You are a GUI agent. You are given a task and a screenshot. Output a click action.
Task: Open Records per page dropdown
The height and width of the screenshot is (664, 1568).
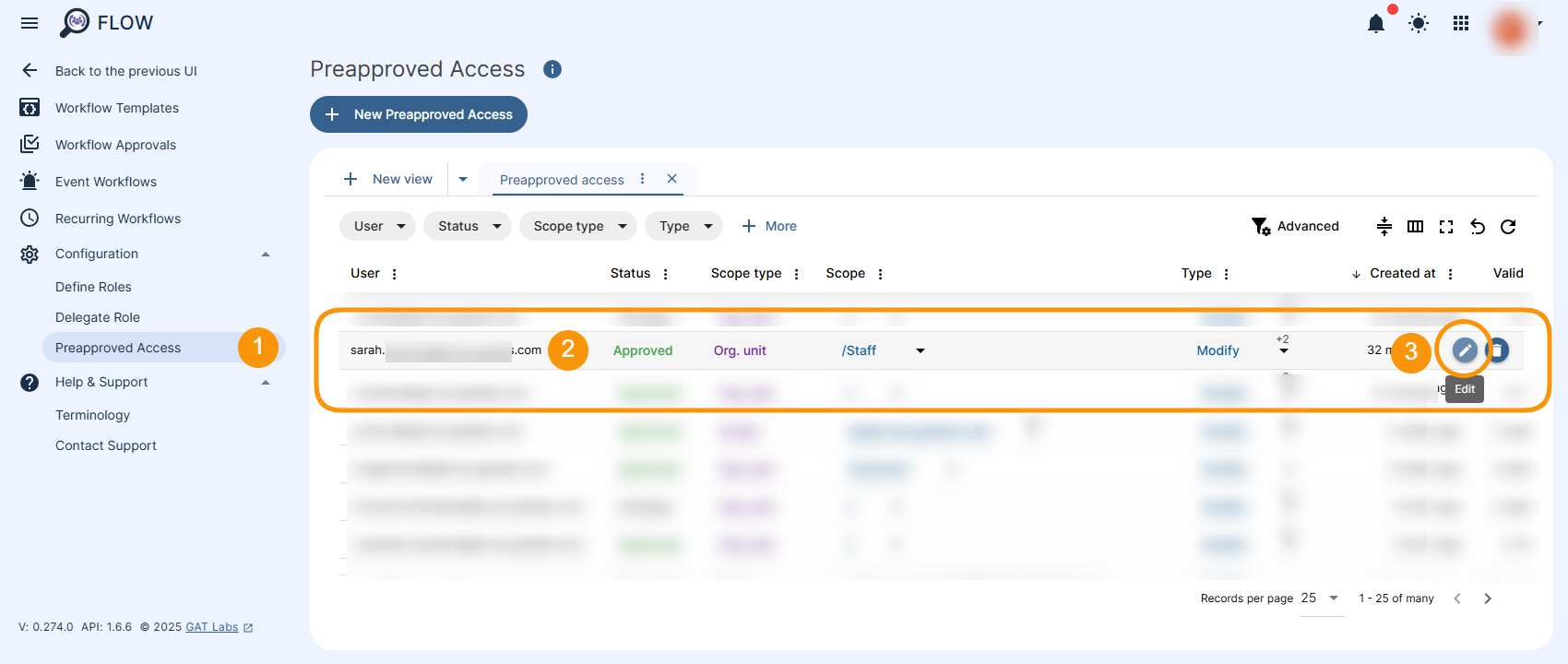[1321, 599]
